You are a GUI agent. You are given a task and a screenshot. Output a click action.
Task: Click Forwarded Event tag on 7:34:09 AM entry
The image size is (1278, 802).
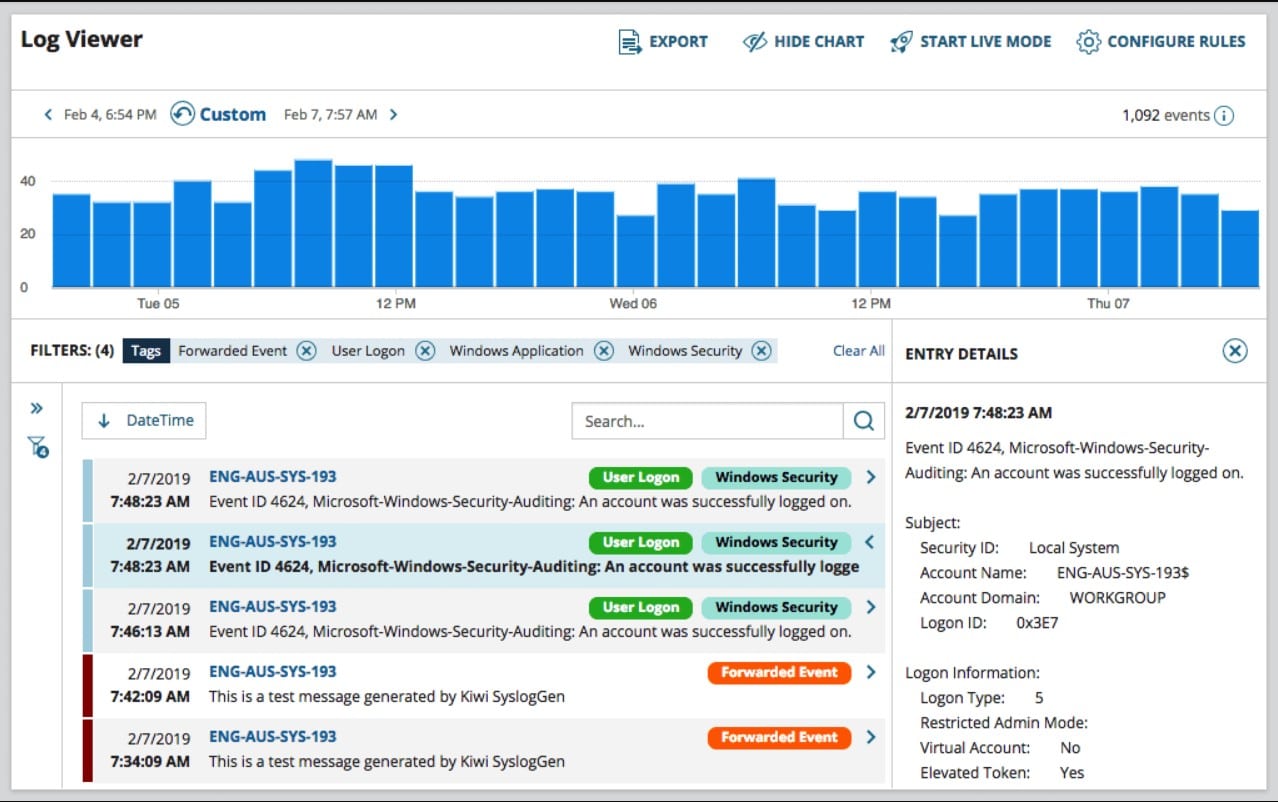point(779,737)
